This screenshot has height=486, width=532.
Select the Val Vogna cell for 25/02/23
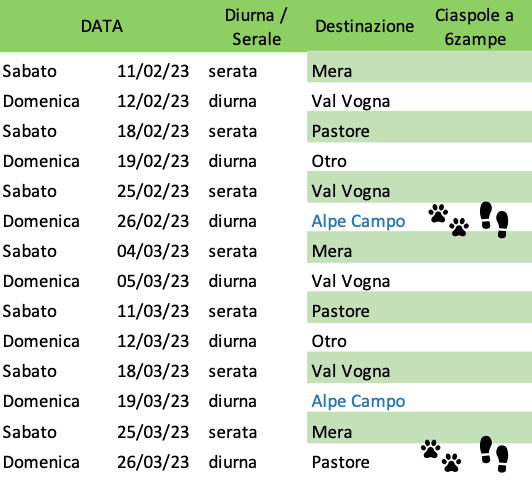tap(350, 191)
